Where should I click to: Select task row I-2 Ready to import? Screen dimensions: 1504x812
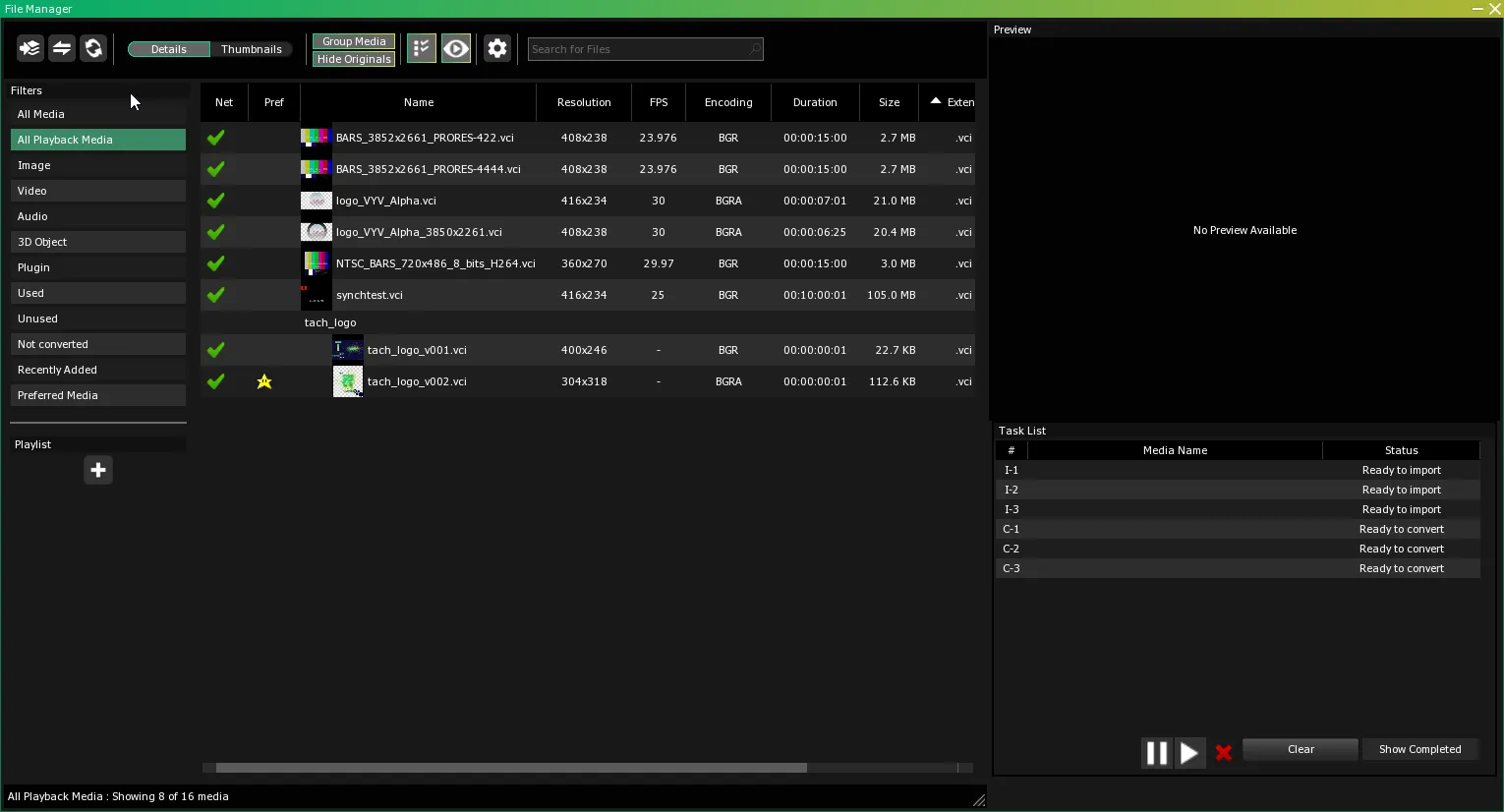[x=1238, y=490]
